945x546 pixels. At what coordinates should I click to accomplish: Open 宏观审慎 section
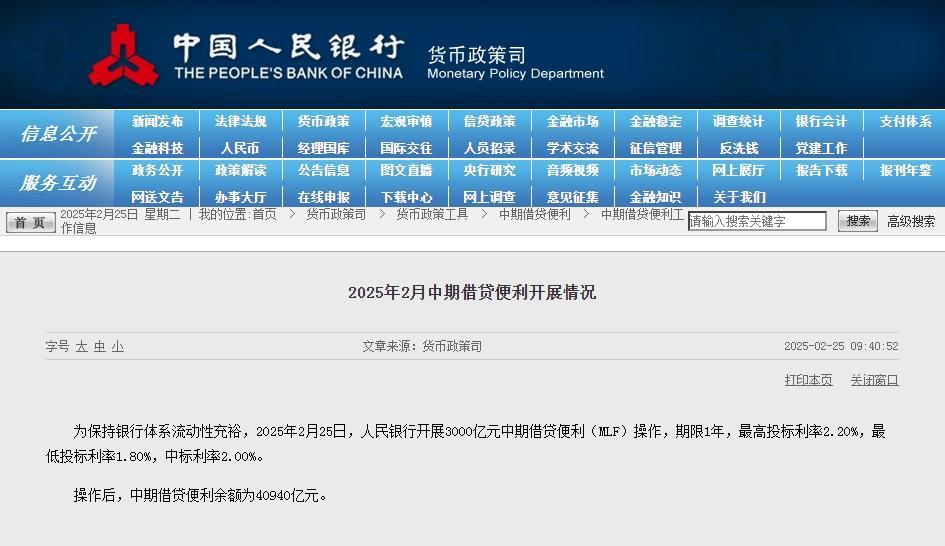[406, 121]
